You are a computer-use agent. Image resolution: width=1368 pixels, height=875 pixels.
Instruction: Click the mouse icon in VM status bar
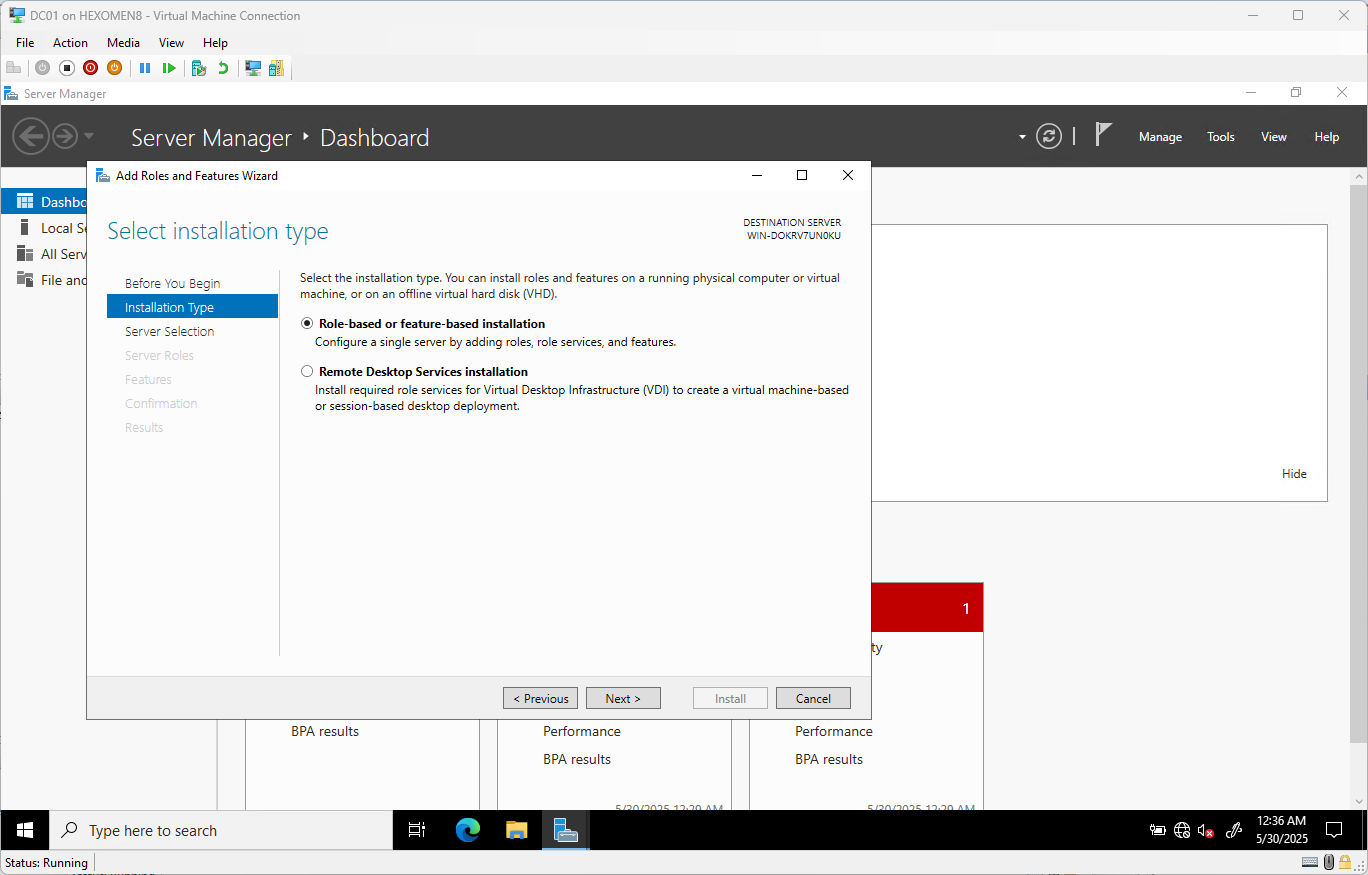[x=1329, y=862]
